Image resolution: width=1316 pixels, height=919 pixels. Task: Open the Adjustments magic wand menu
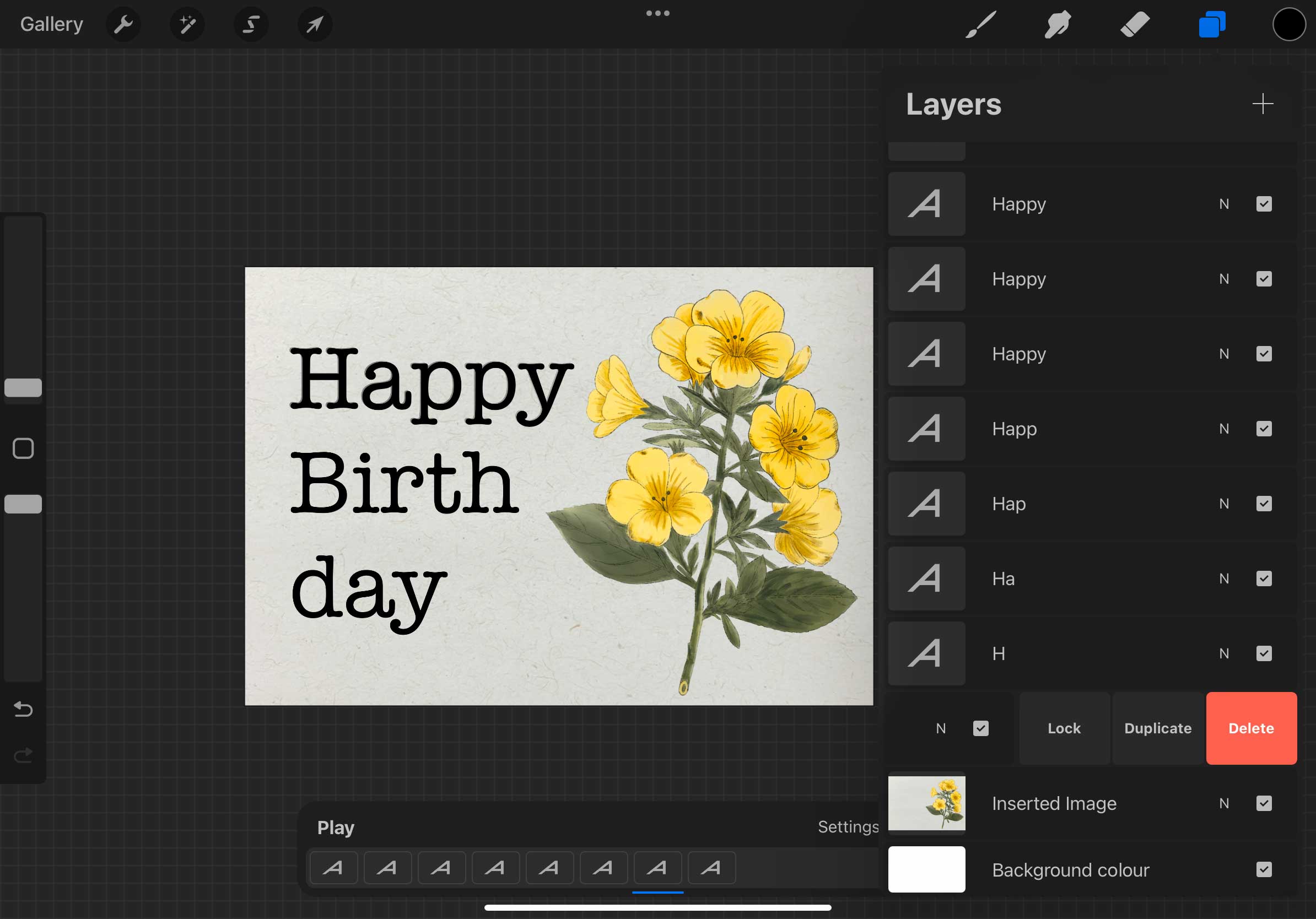tap(187, 25)
